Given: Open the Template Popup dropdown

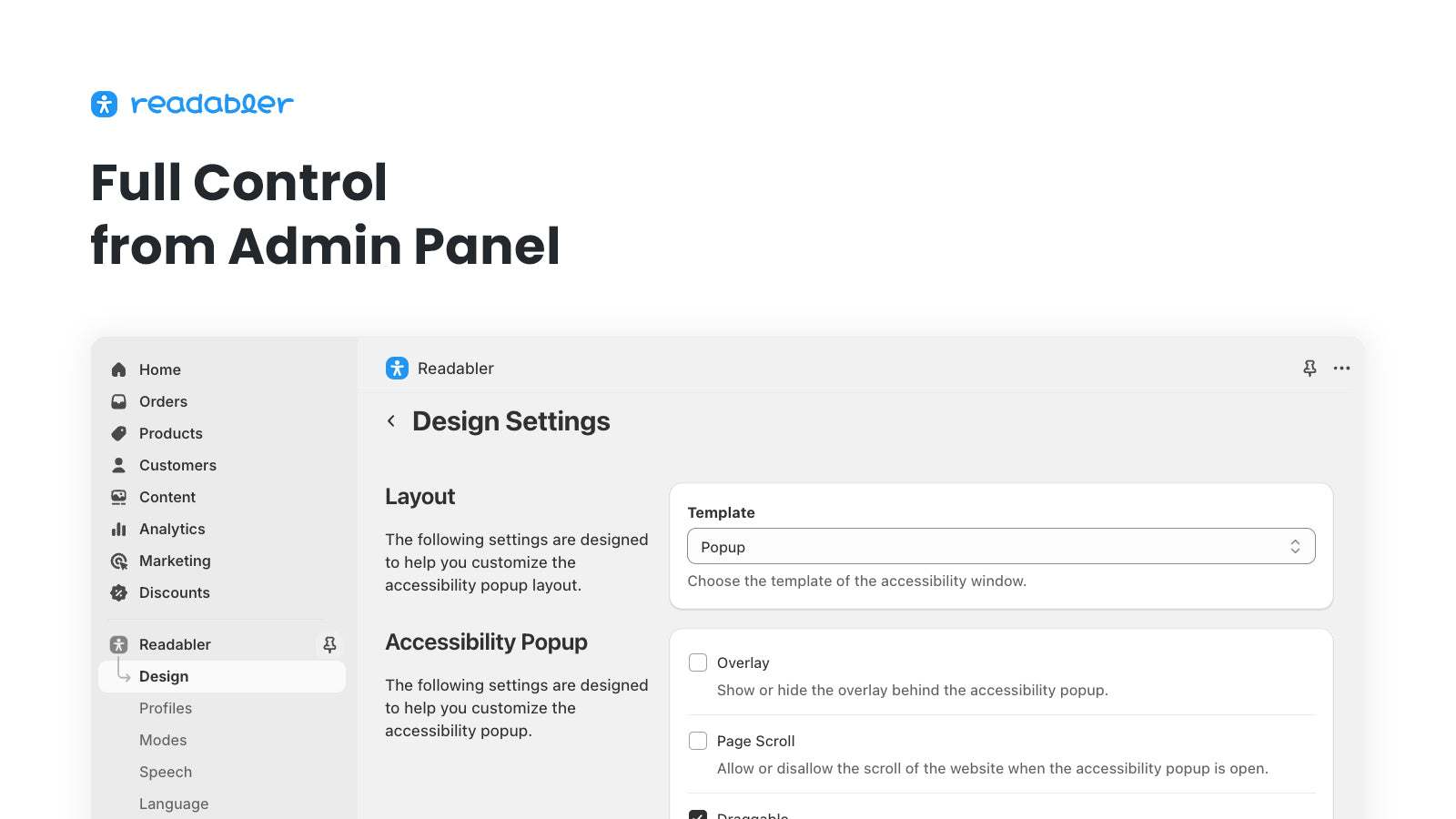Looking at the screenshot, I should pos(1001,546).
